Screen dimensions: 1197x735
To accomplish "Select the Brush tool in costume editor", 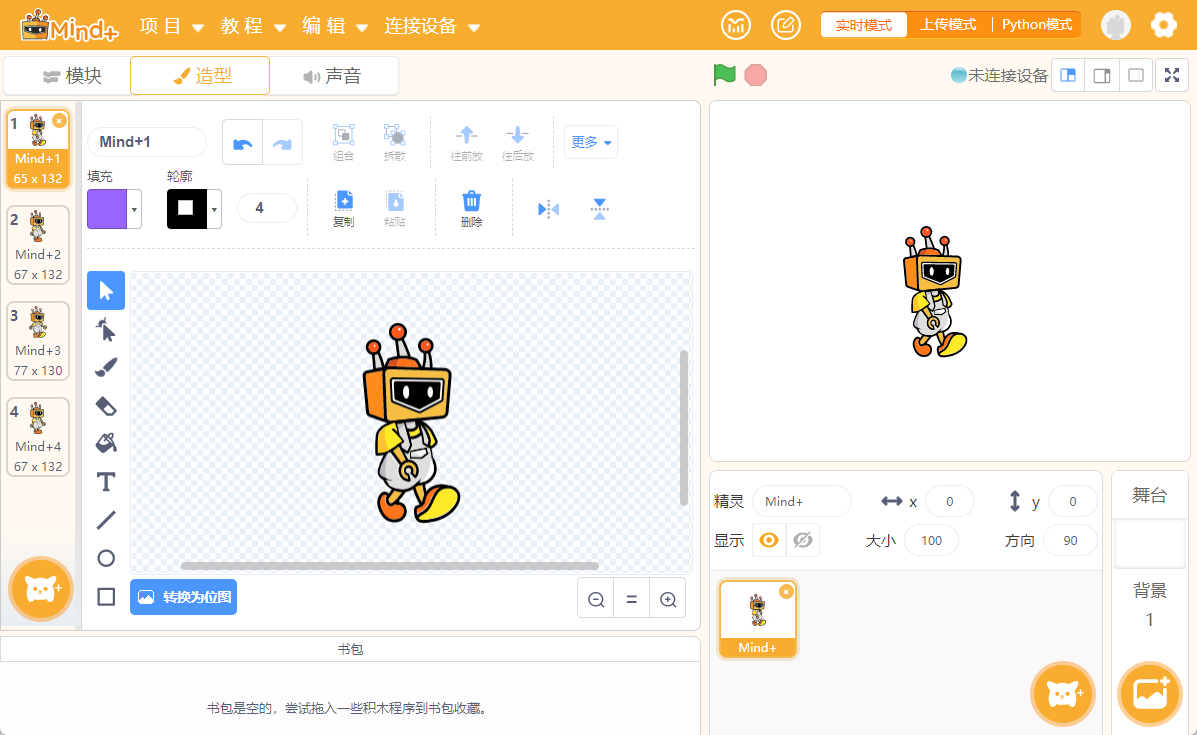I will click(x=106, y=367).
